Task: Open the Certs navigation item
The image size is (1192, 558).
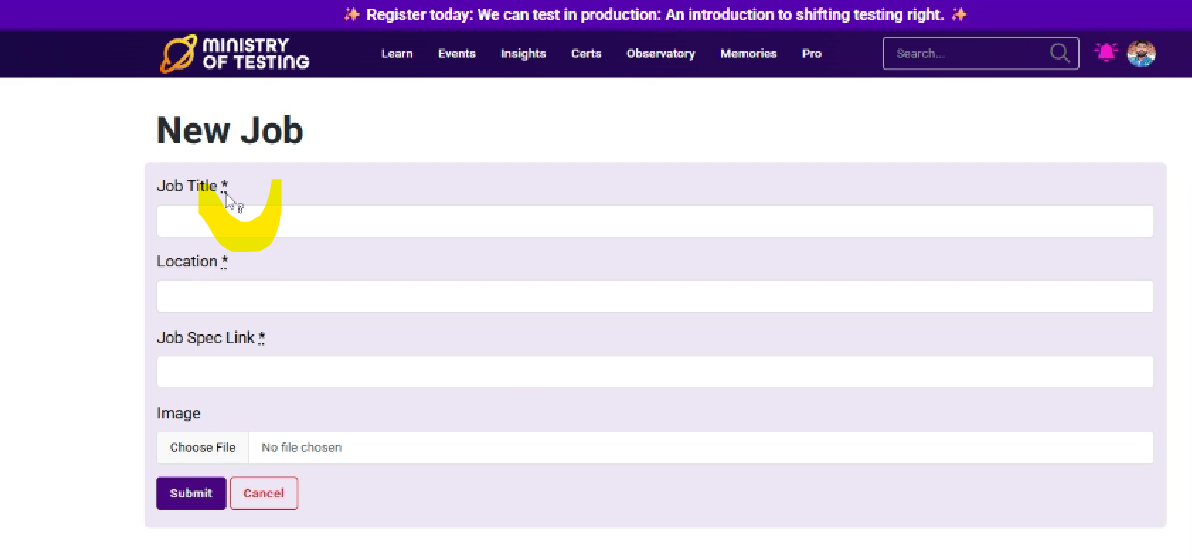Action: [586, 54]
